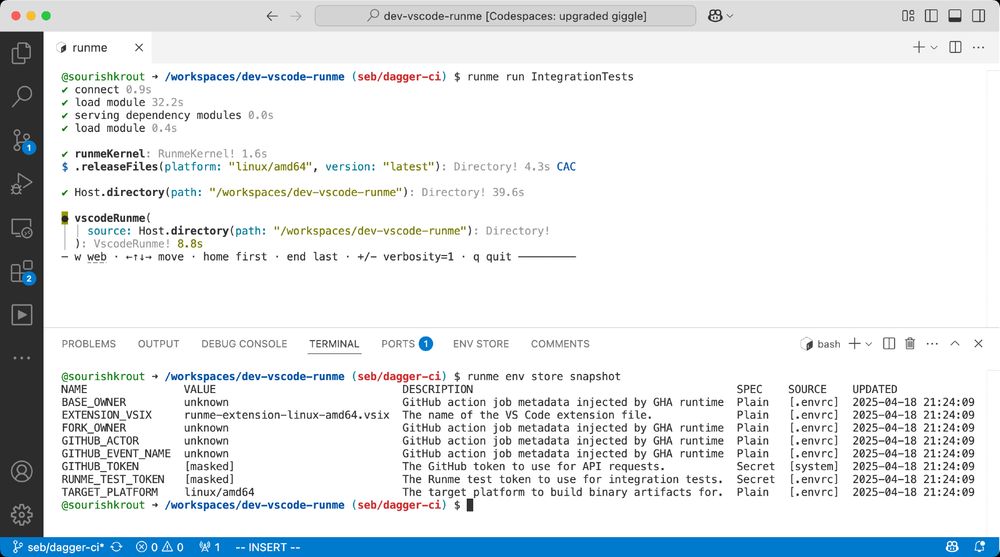Open Source Control view with 1 change
Image resolution: width=1000 pixels, height=557 pixels.
pyautogui.click(x=22, y=140)
